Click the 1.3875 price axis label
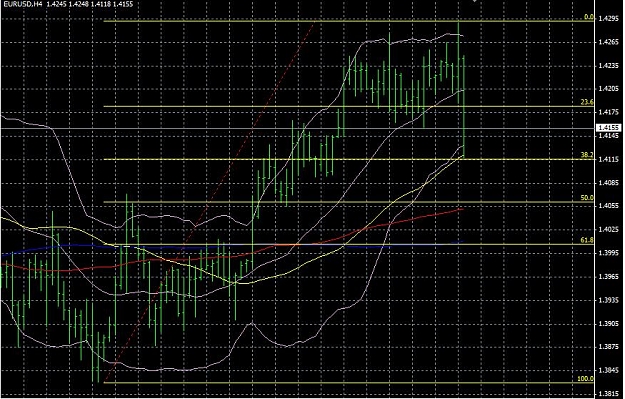This screenshot has height=399, width=625. click(x=609, y=347)
